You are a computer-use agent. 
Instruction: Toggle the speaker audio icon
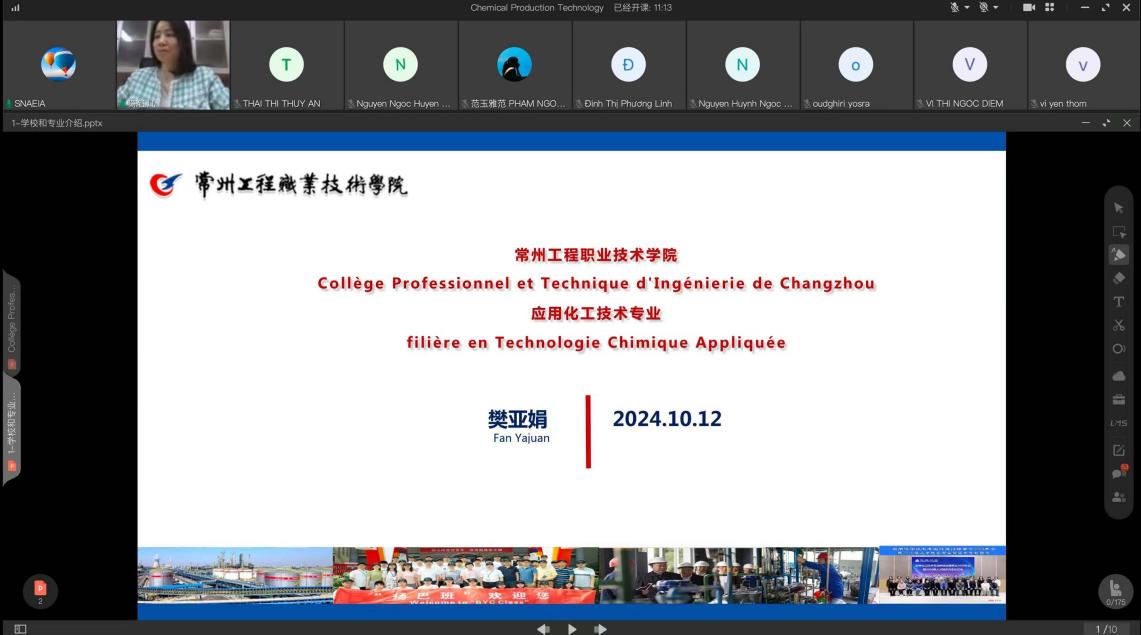pos(983,8)
